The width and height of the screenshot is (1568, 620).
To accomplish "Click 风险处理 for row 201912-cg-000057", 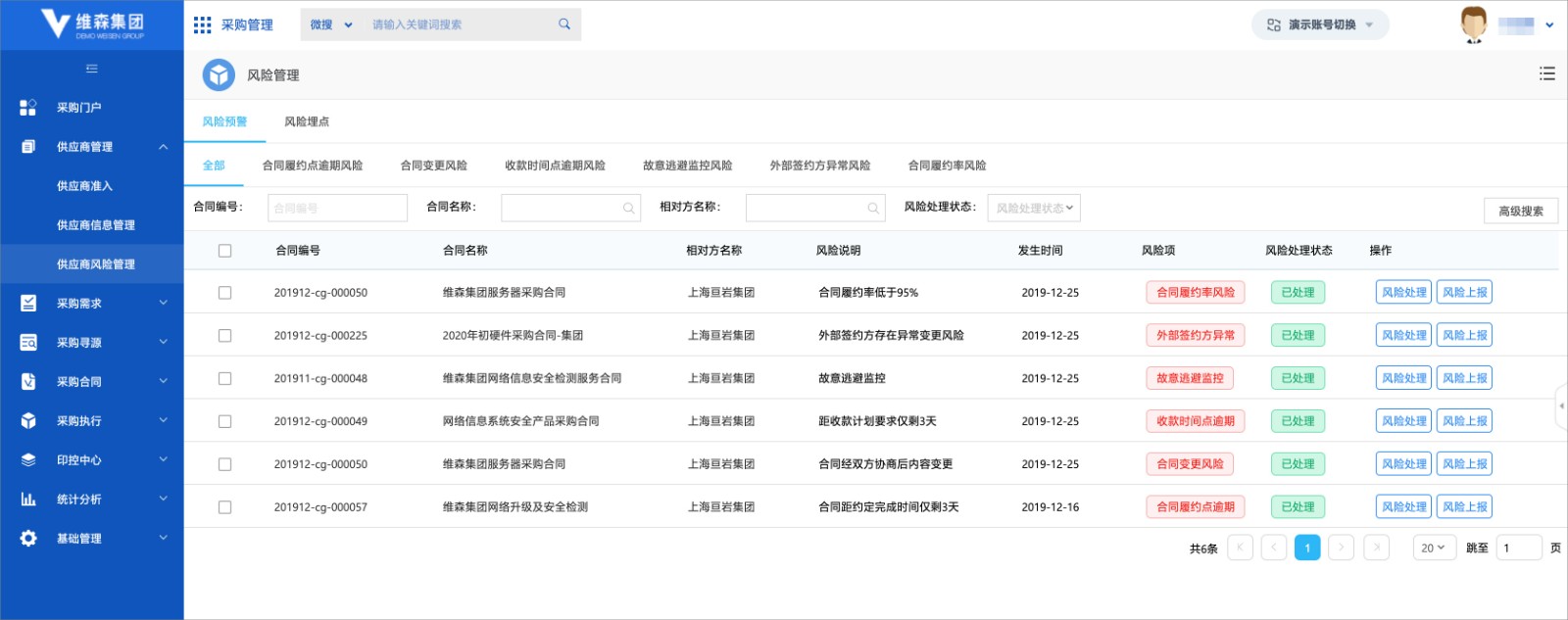I will pos(1404,507).
